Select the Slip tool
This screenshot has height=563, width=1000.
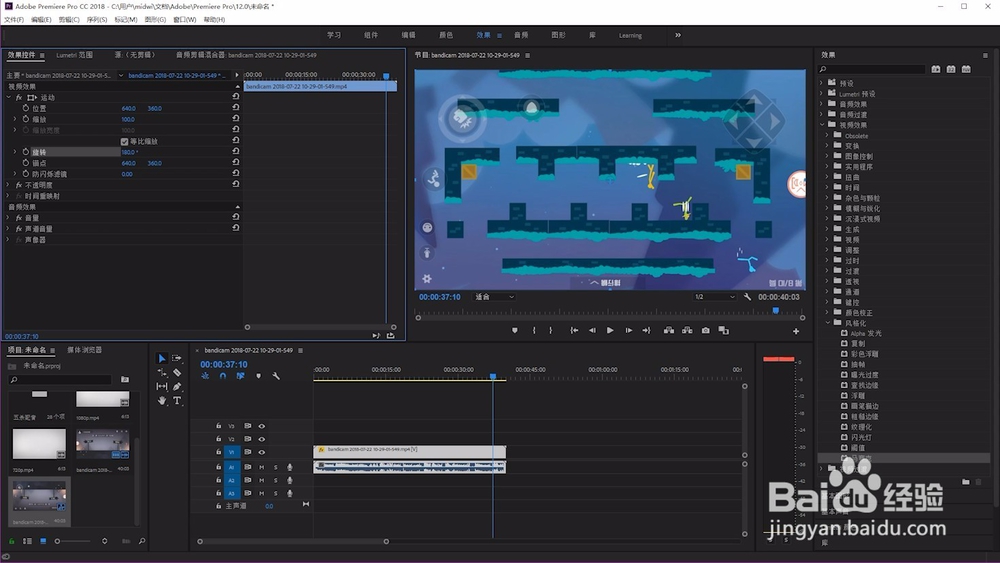[161, 386]
